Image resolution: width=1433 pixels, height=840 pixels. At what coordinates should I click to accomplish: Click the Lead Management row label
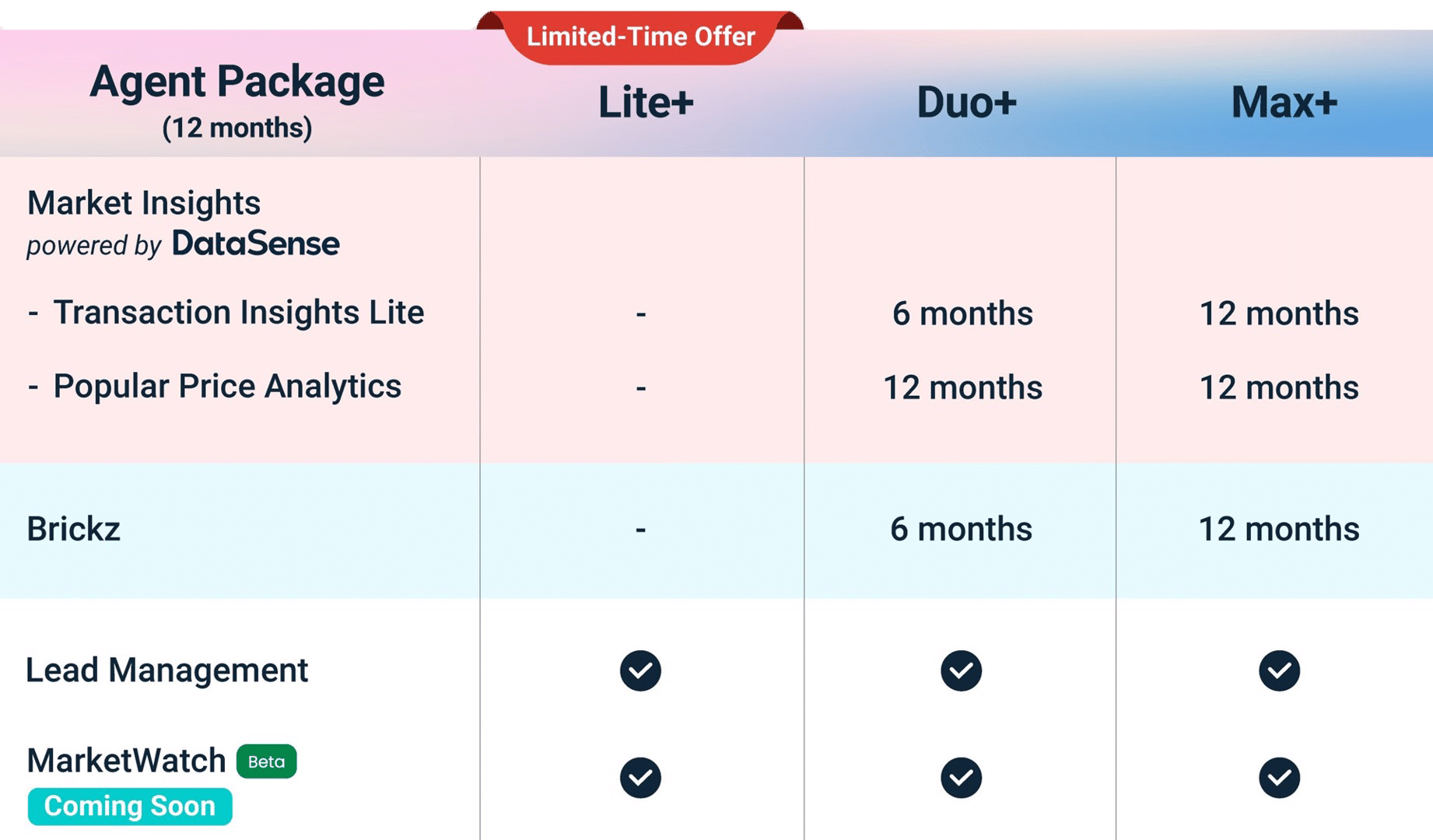point(166,670)
